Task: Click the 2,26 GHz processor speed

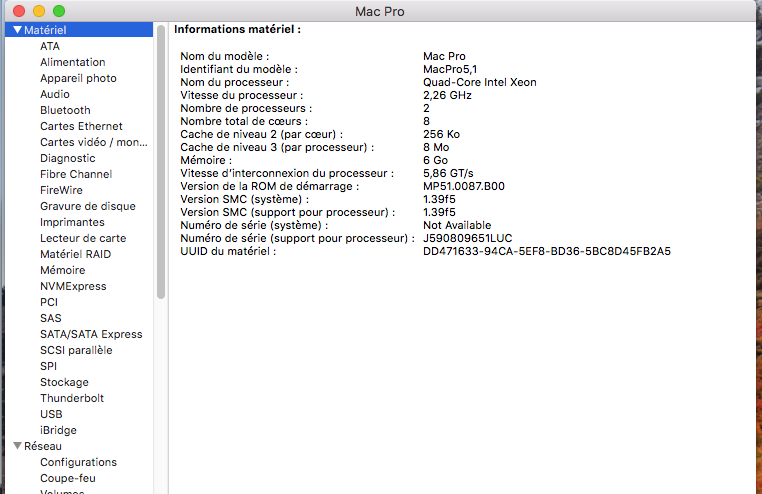Action: tap(447, 96)
